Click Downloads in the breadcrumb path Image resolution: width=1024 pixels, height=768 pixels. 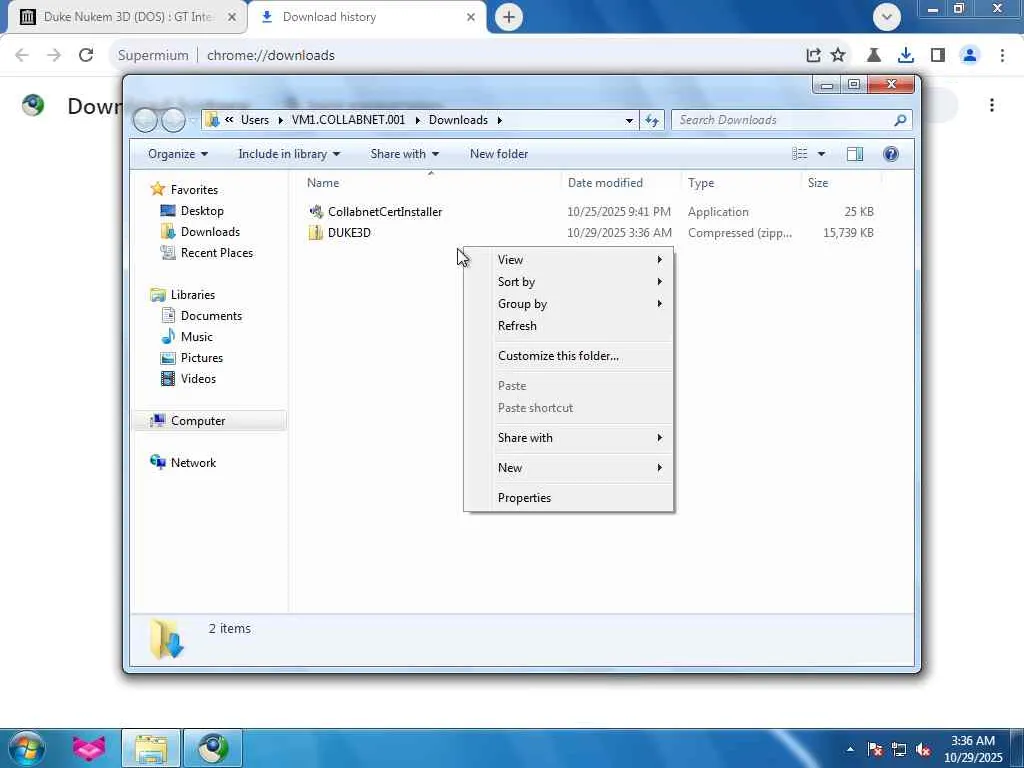(x=458, y=120)
